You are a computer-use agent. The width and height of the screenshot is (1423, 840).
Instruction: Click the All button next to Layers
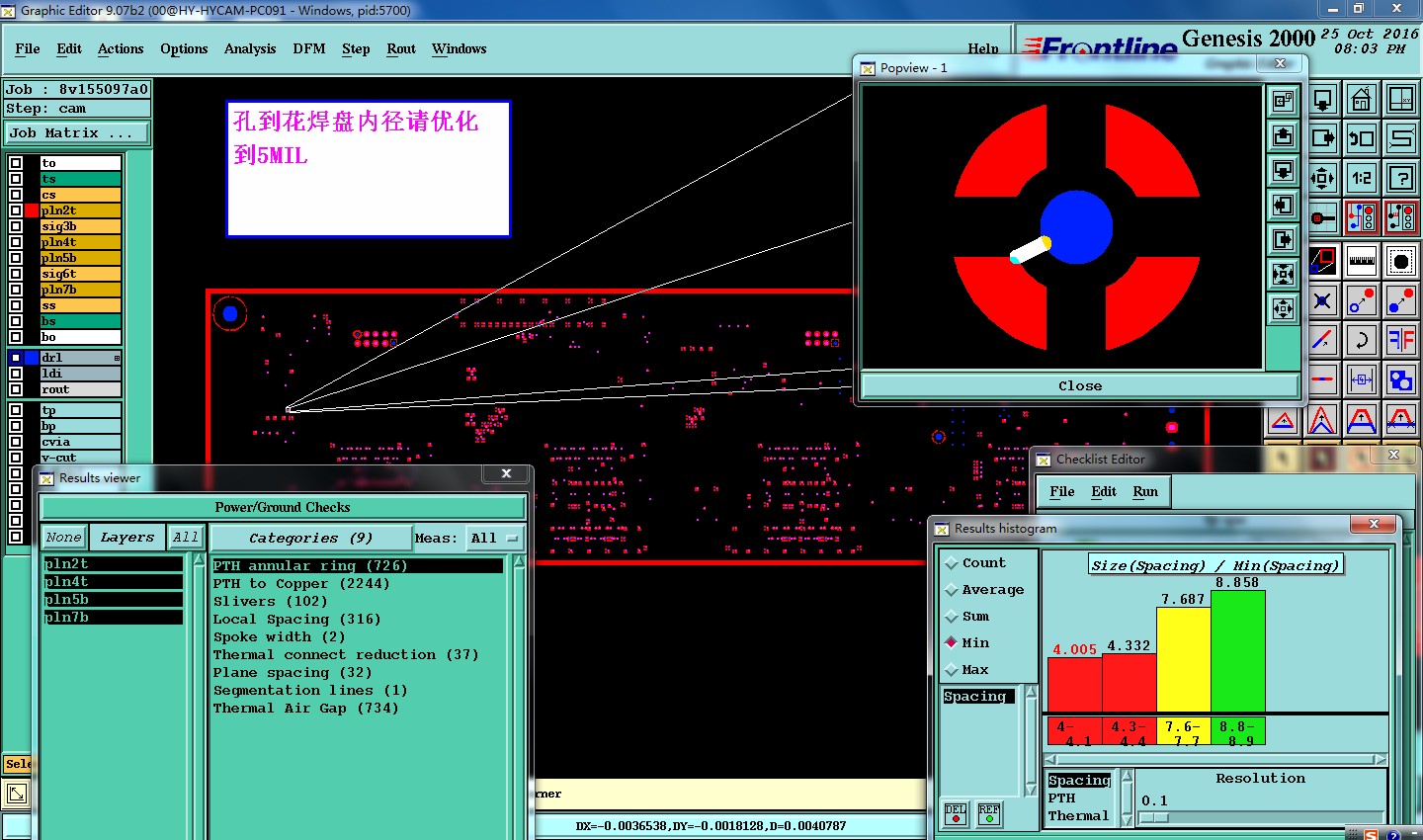186,538
